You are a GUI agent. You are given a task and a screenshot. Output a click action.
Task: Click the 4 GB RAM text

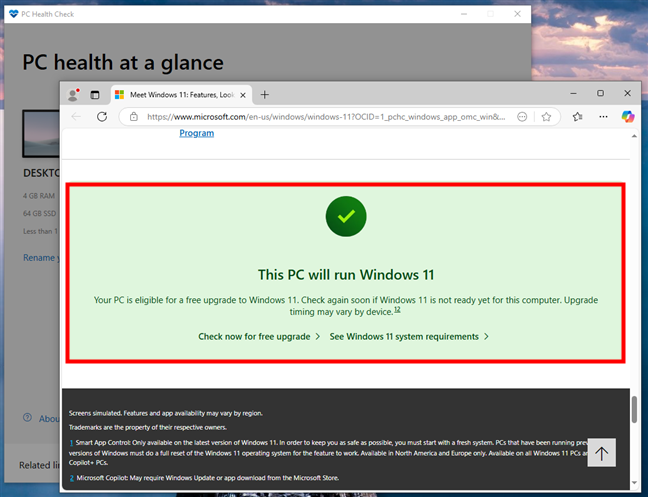click(x=39, y=196)
